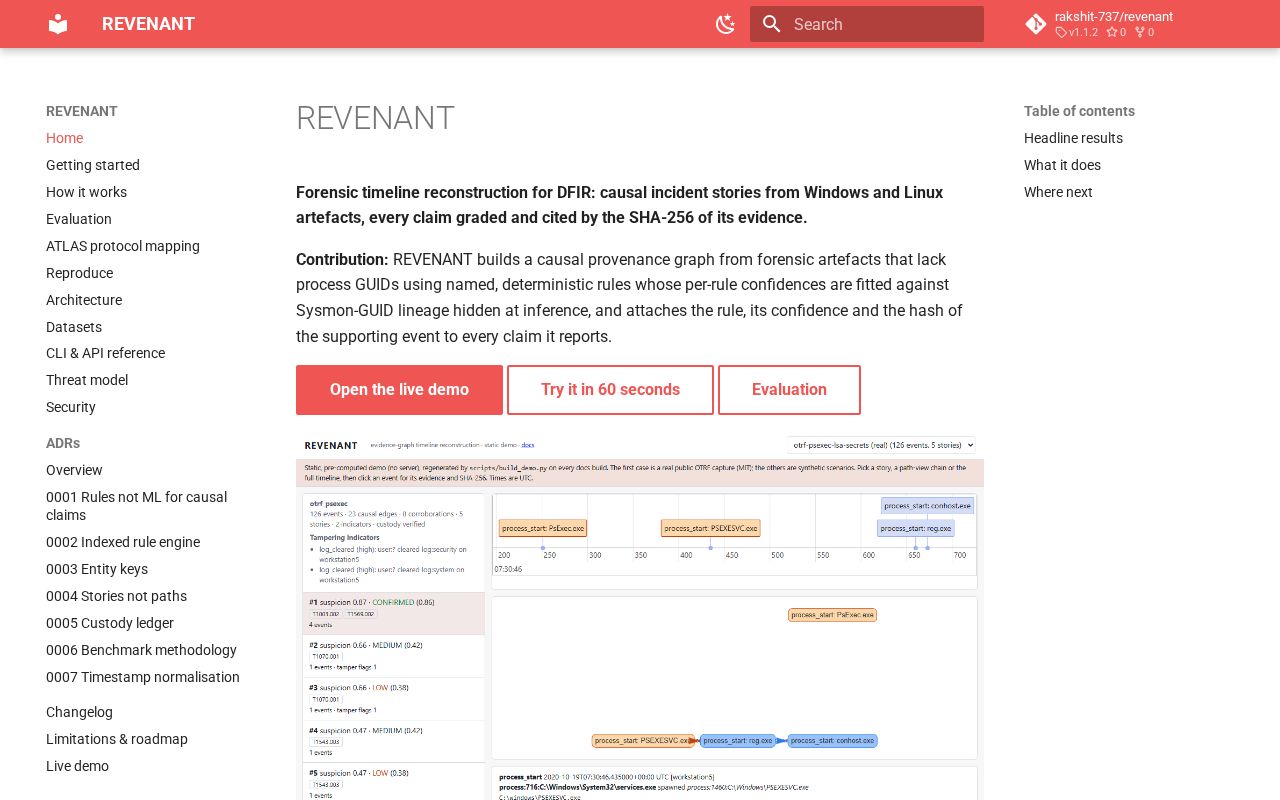Jump to Headline results section
Image resolution: width=1280 pixels, height=800 pixels.
pyautogui.click(x=1073, y=138)
